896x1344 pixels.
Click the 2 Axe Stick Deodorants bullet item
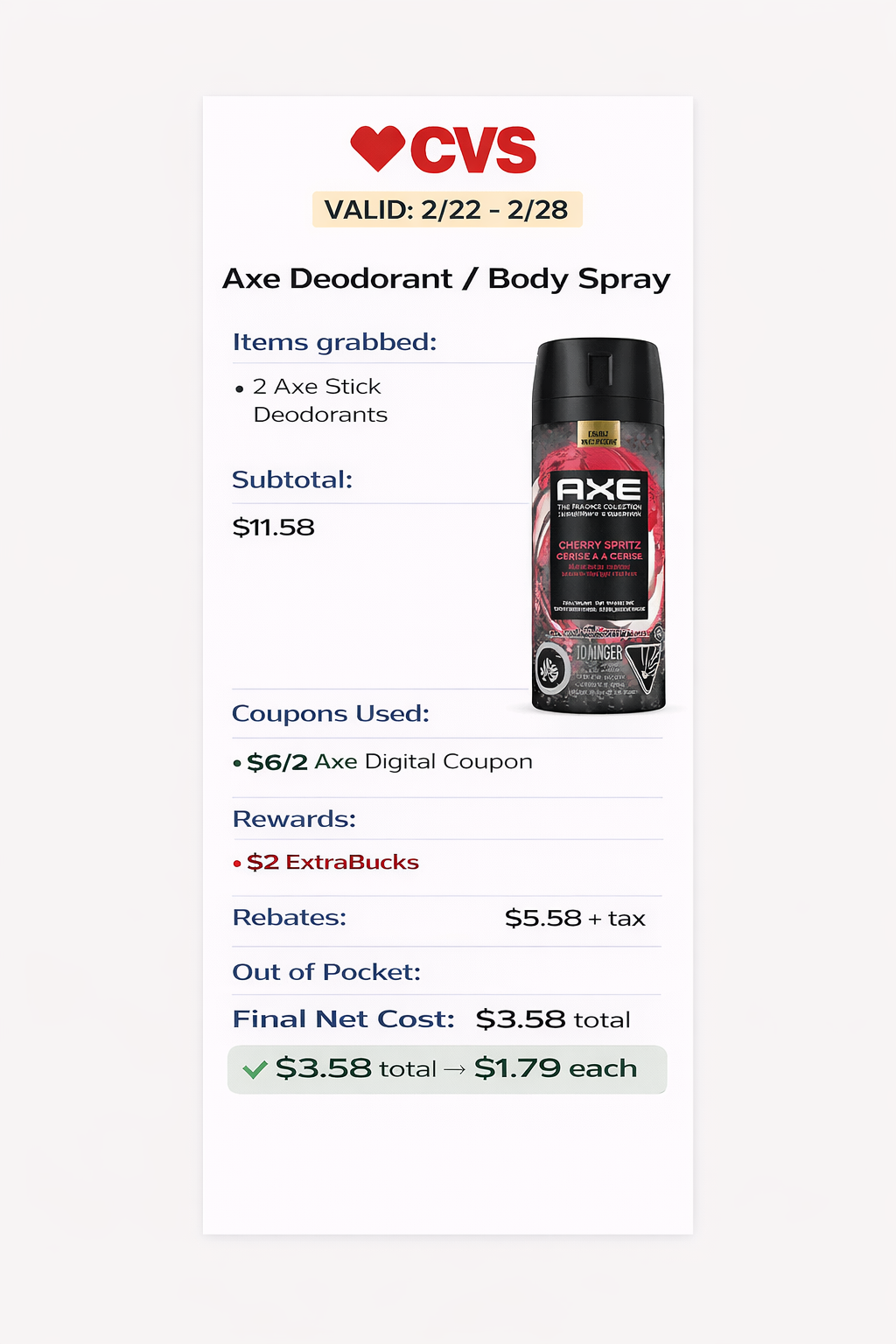[x=311, y=400]
